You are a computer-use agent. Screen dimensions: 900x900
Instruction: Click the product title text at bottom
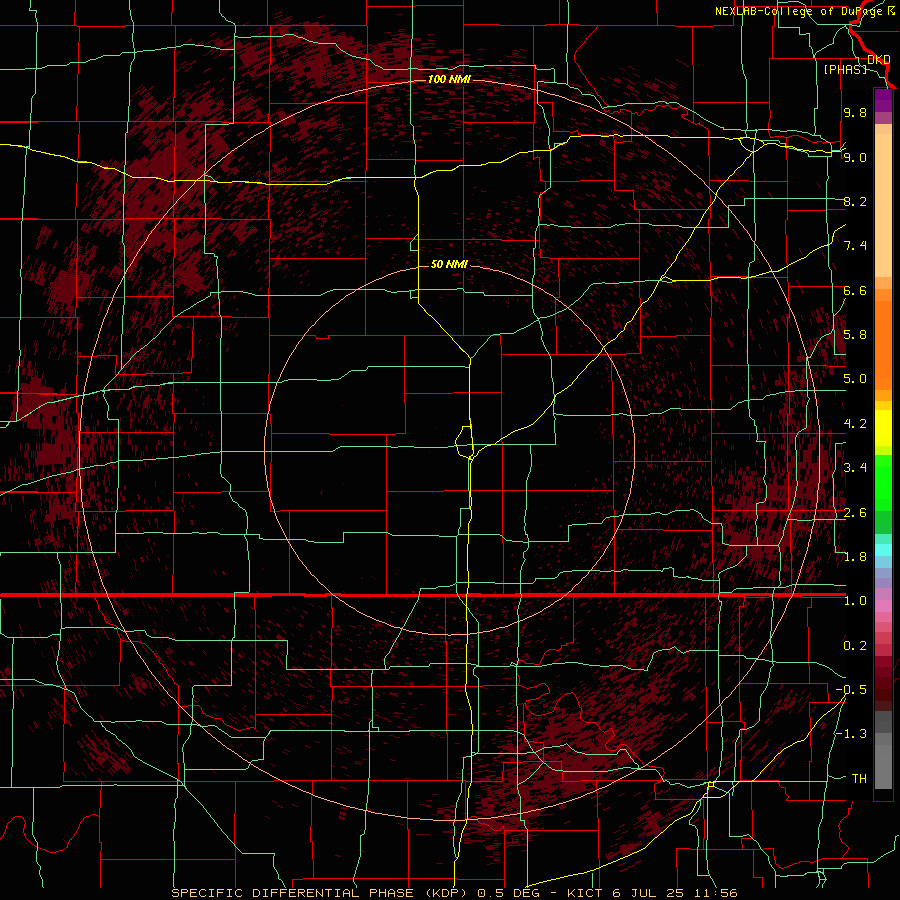click(454, 893)
